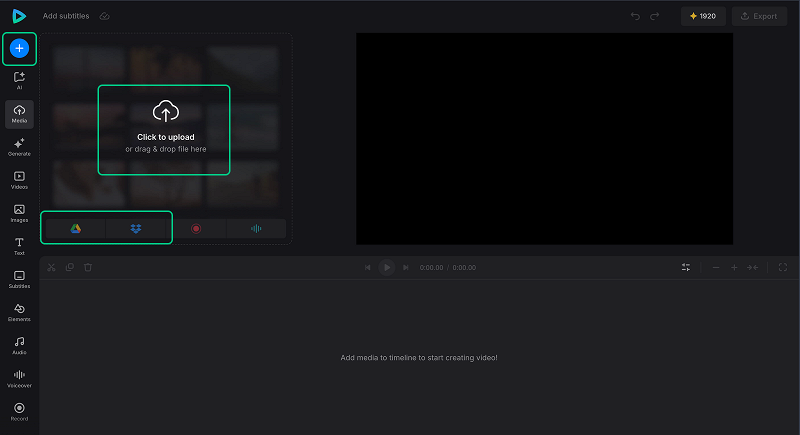
Task: Skip to the next frame
Action: (x=406, y=267)
